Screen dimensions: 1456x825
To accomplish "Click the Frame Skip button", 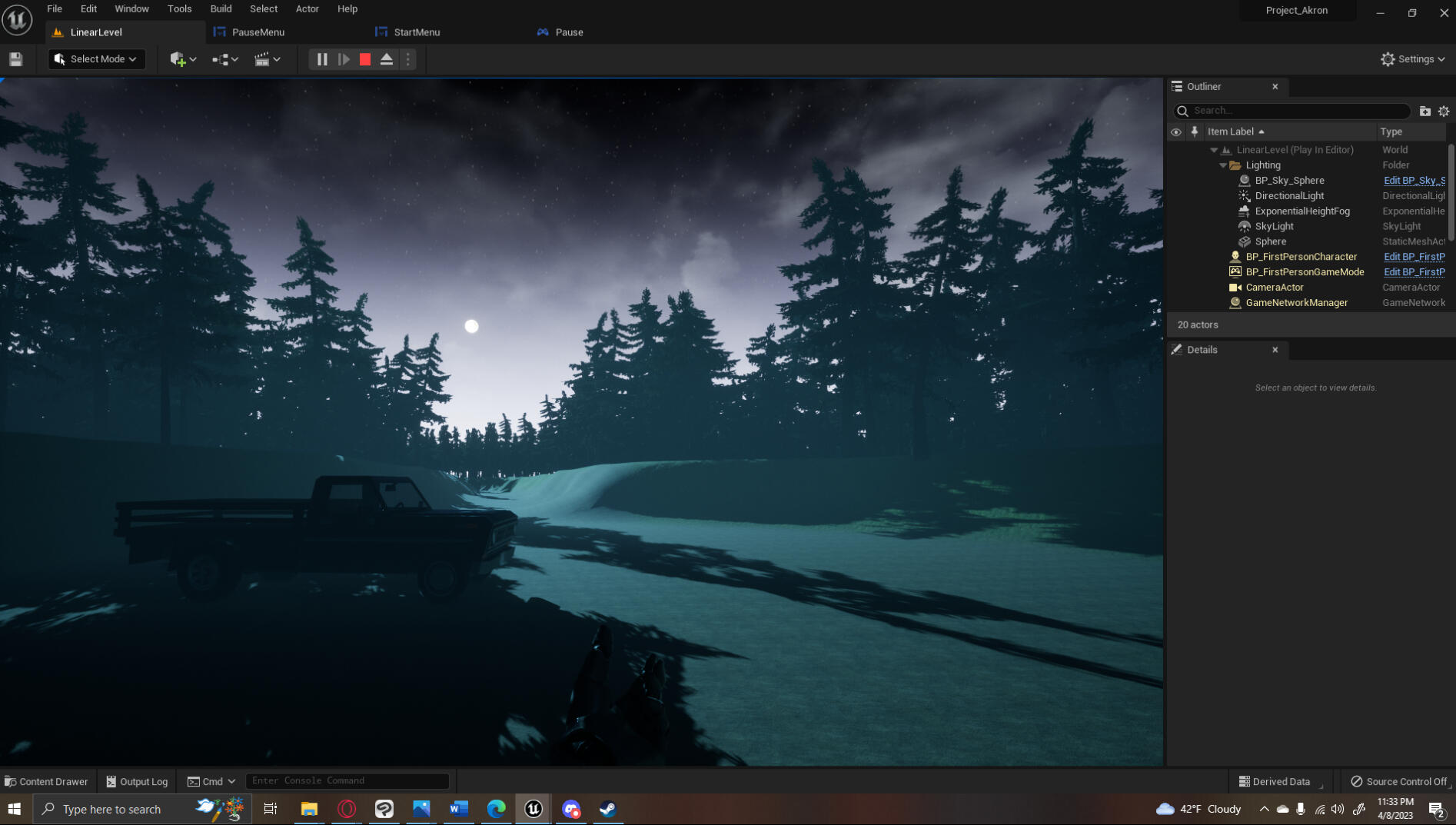I will point(344,59).
